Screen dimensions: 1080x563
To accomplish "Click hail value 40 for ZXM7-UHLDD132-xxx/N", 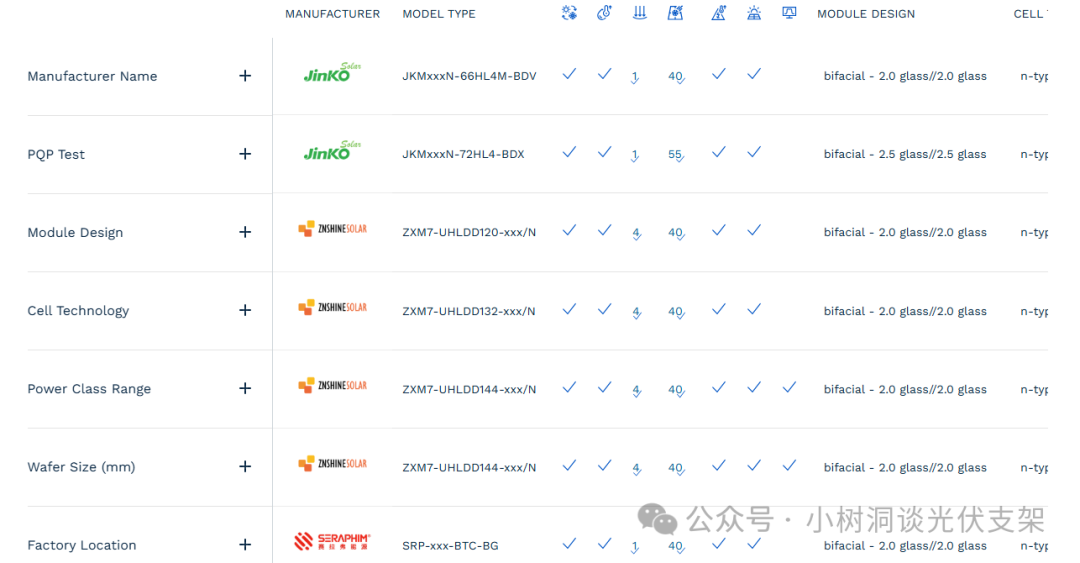I will 676,312.
